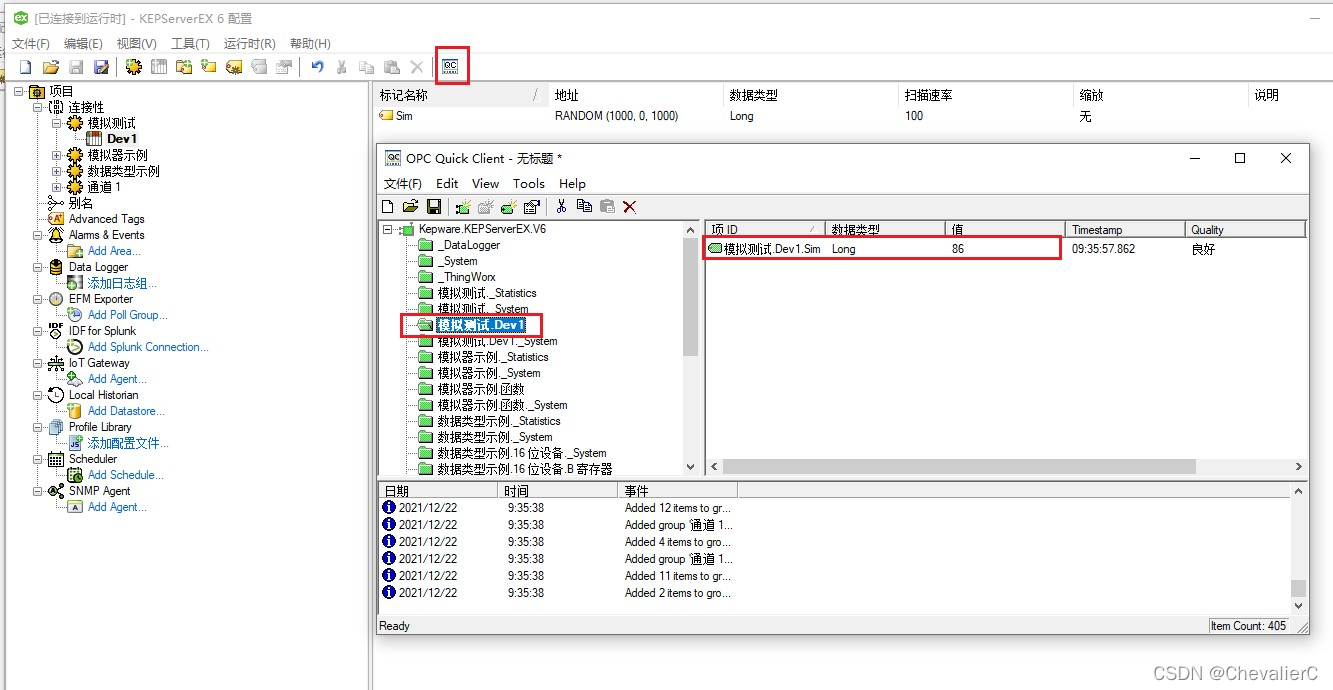This screenshot has height=690, width=1333.
Task: Open 文件(F) menu in KEPServerEX
Action: click(31, 44)
